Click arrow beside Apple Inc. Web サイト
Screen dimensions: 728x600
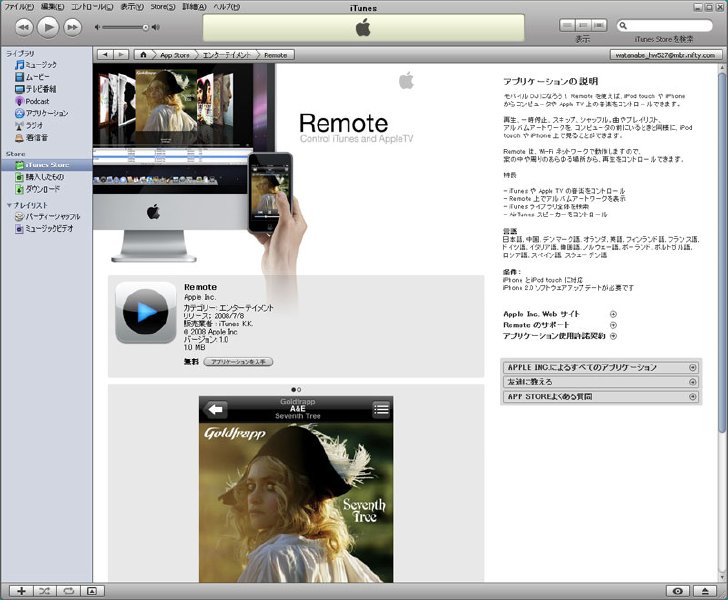point(613,314)
